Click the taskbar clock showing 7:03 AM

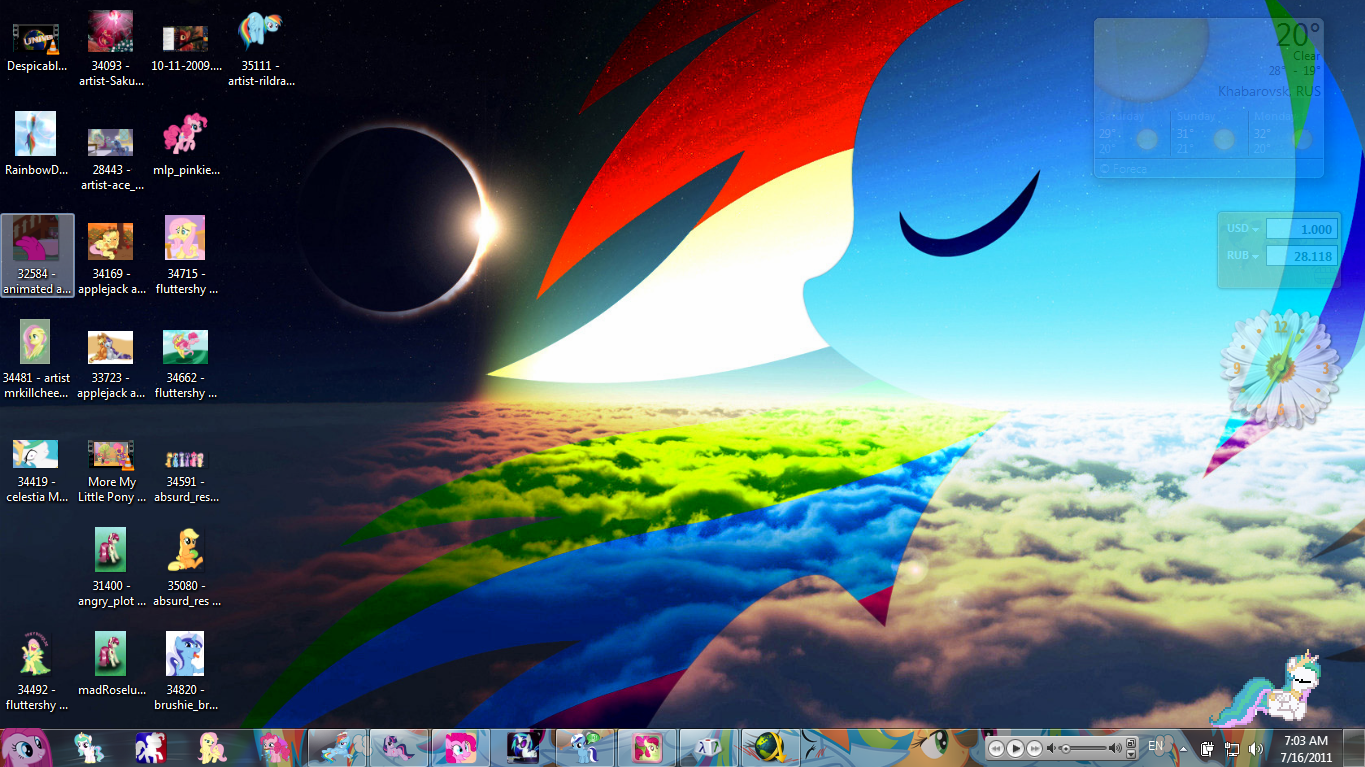click(x=1304, y=748)
